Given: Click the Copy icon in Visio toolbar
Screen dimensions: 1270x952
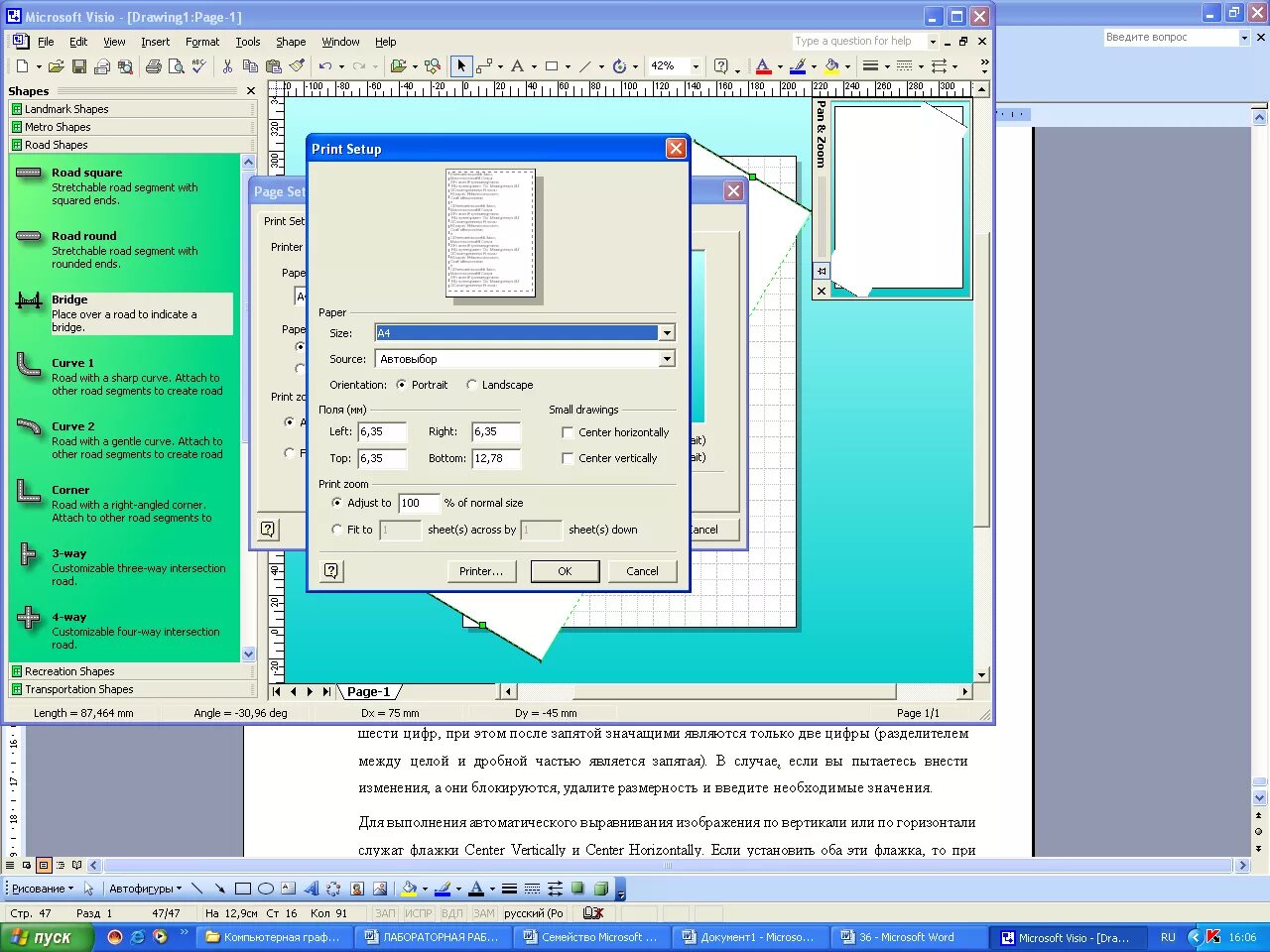Looking at the screenshot, I should pyautogui.click(x=250, y=66).
